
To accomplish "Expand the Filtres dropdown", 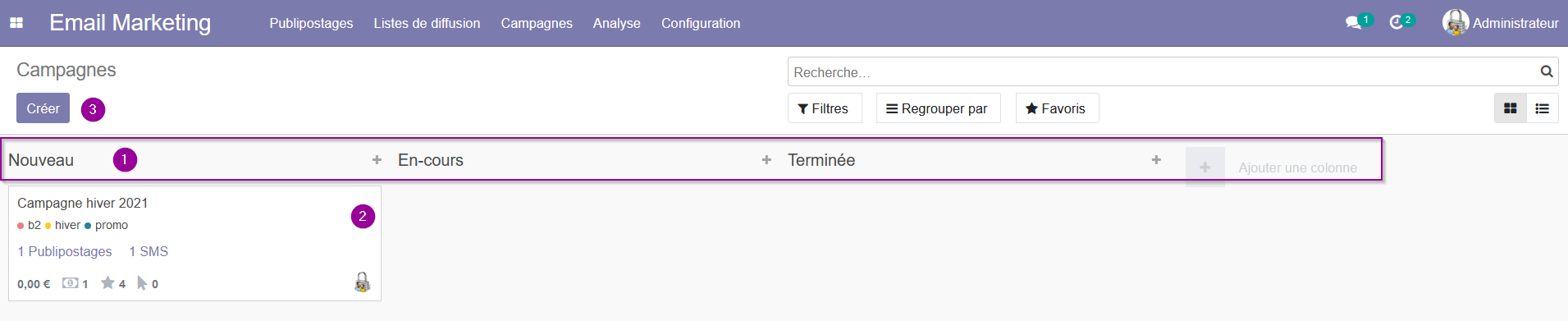I will 824,108.
